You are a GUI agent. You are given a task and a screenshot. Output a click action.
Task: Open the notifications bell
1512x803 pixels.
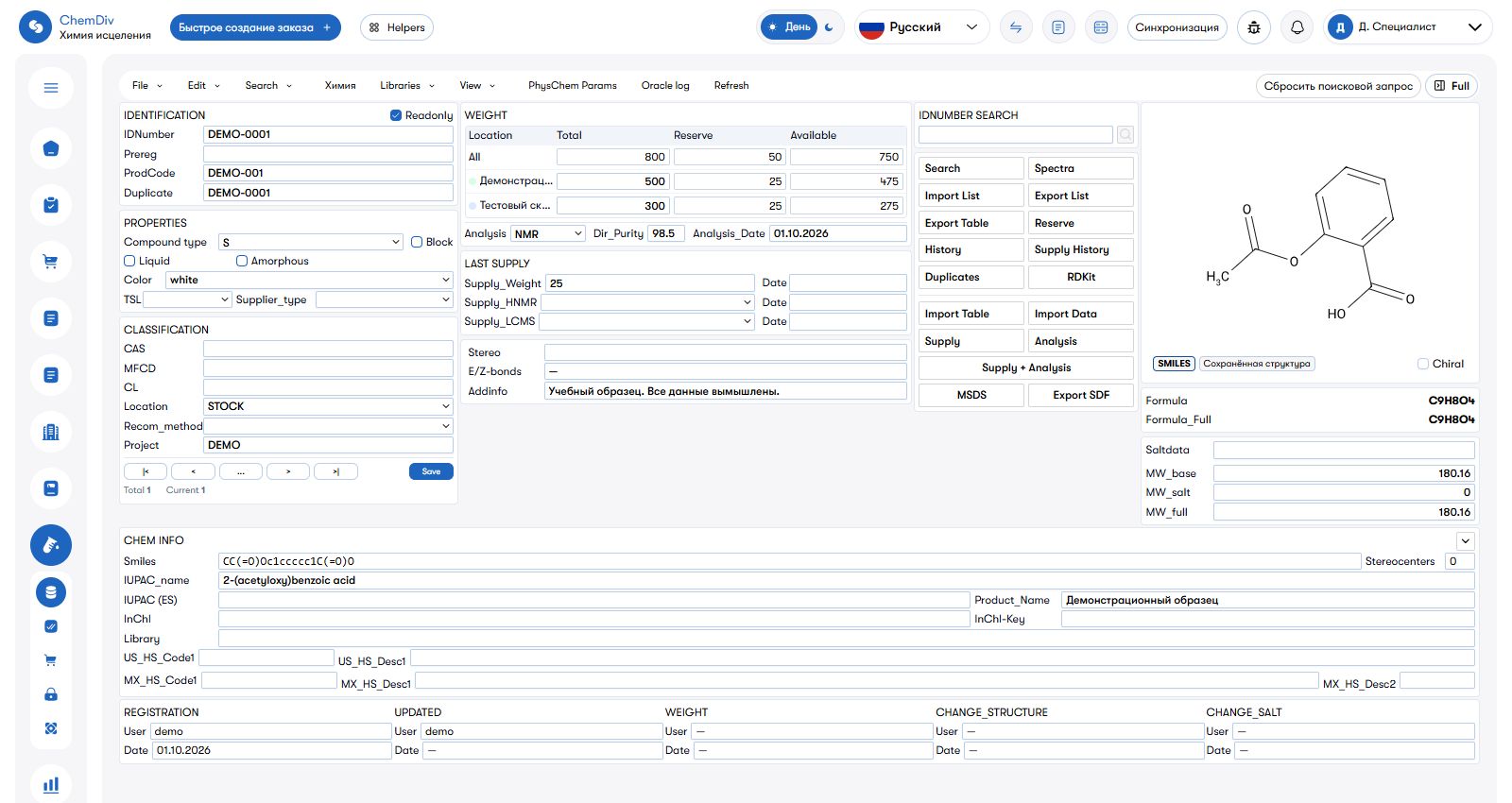click(1297, 27)
